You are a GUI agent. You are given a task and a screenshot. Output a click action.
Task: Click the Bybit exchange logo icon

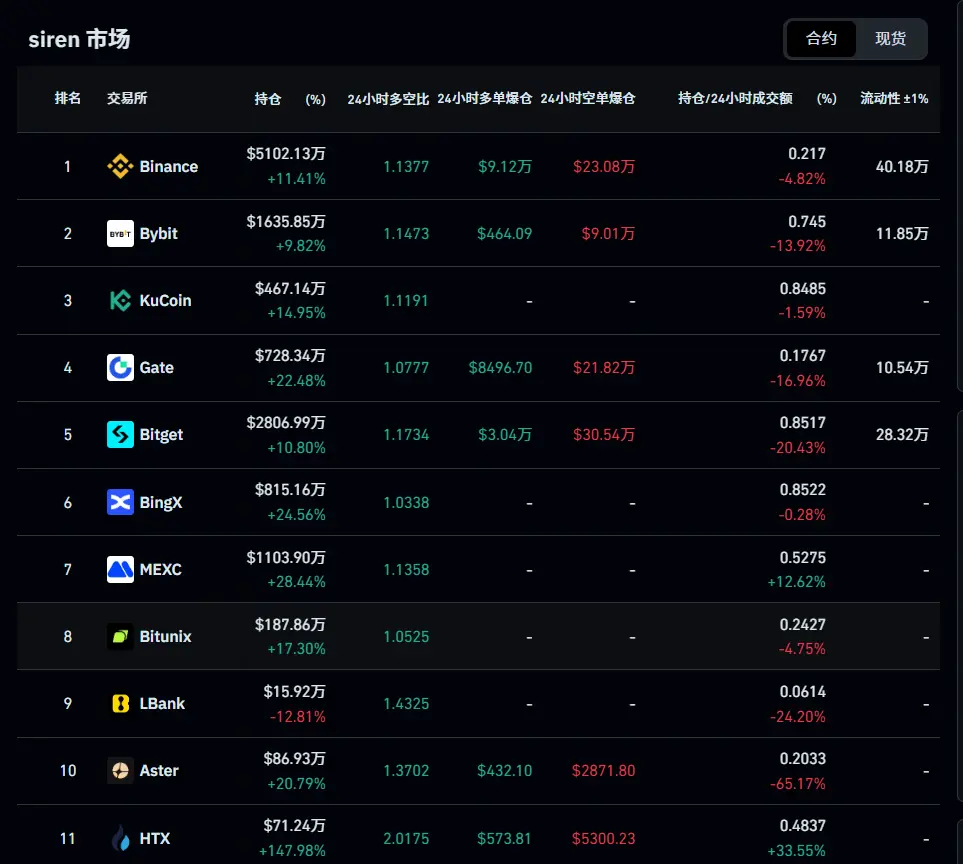(x=120, y=233)
